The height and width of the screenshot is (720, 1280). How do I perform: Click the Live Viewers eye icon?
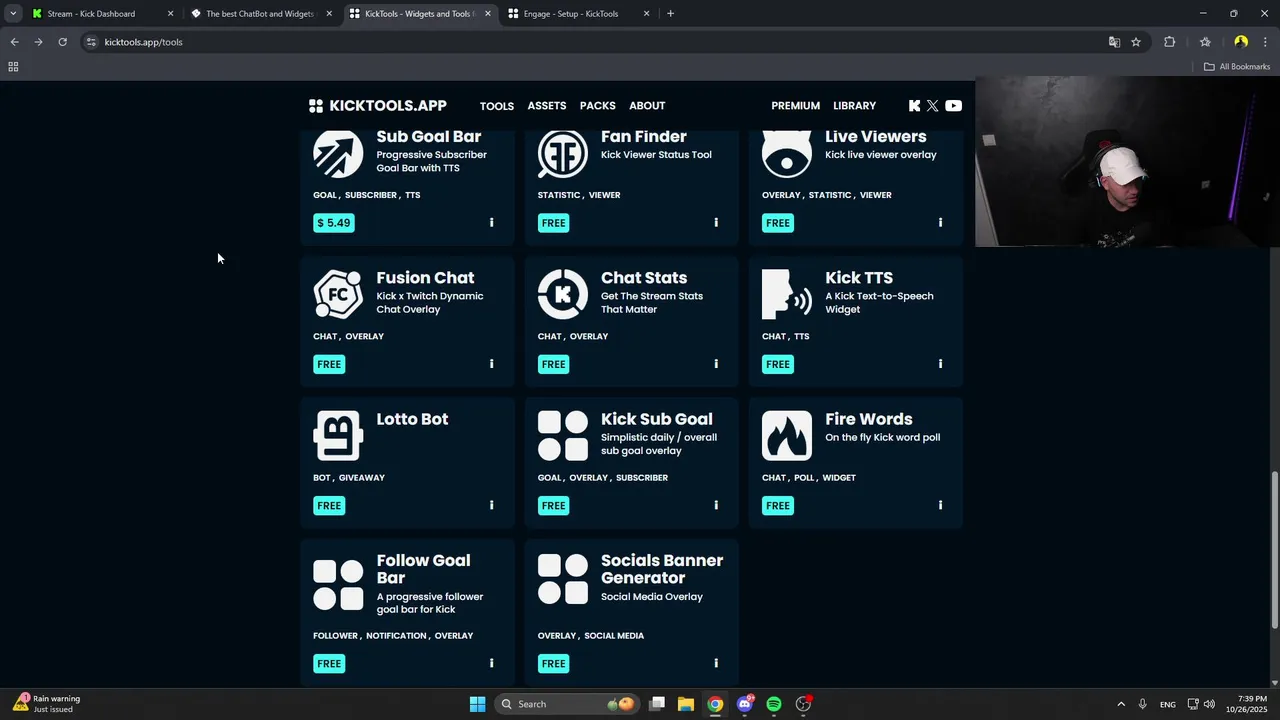(787, 153)
